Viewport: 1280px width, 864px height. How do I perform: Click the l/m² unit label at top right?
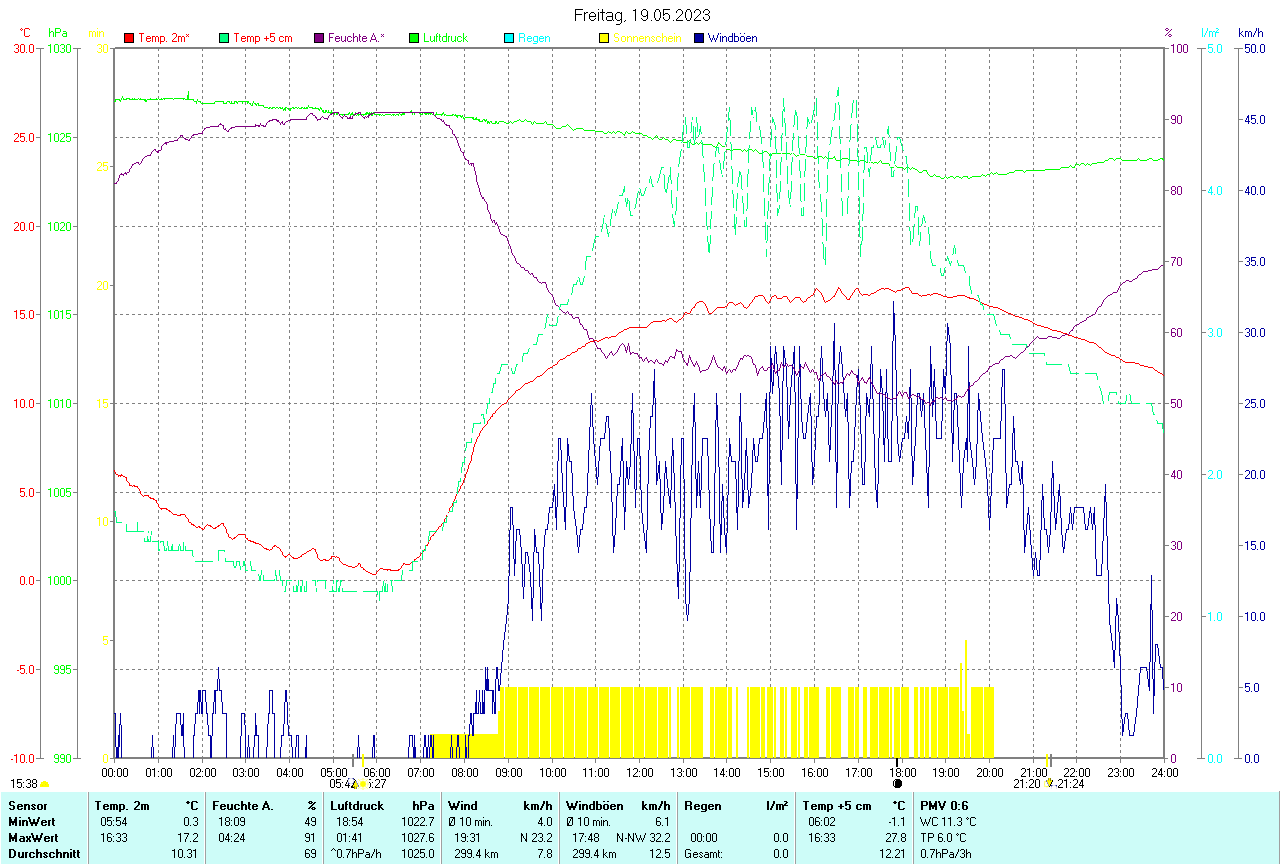(x=1210, y=33)
